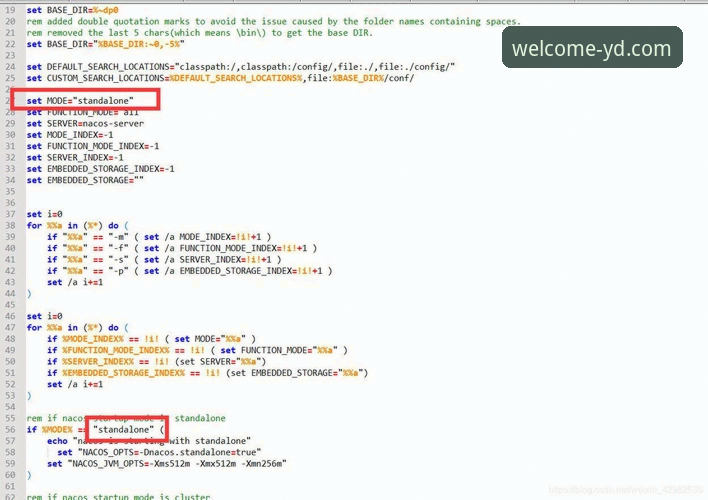Image resolution: width=708 pixels, height=500 pixels.
Task: Click the SERVER=nacos-server assignment
Action: tap(95, 123)
